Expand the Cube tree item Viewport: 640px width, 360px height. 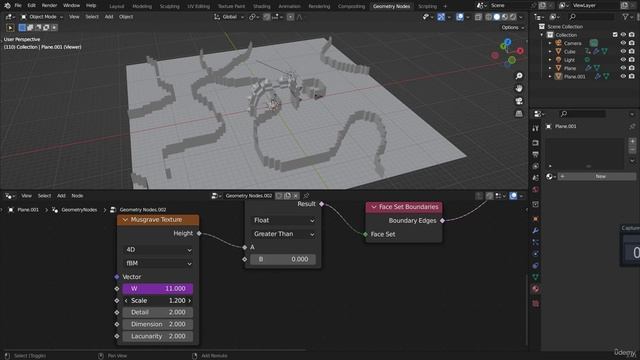click(x=550, y=51)
